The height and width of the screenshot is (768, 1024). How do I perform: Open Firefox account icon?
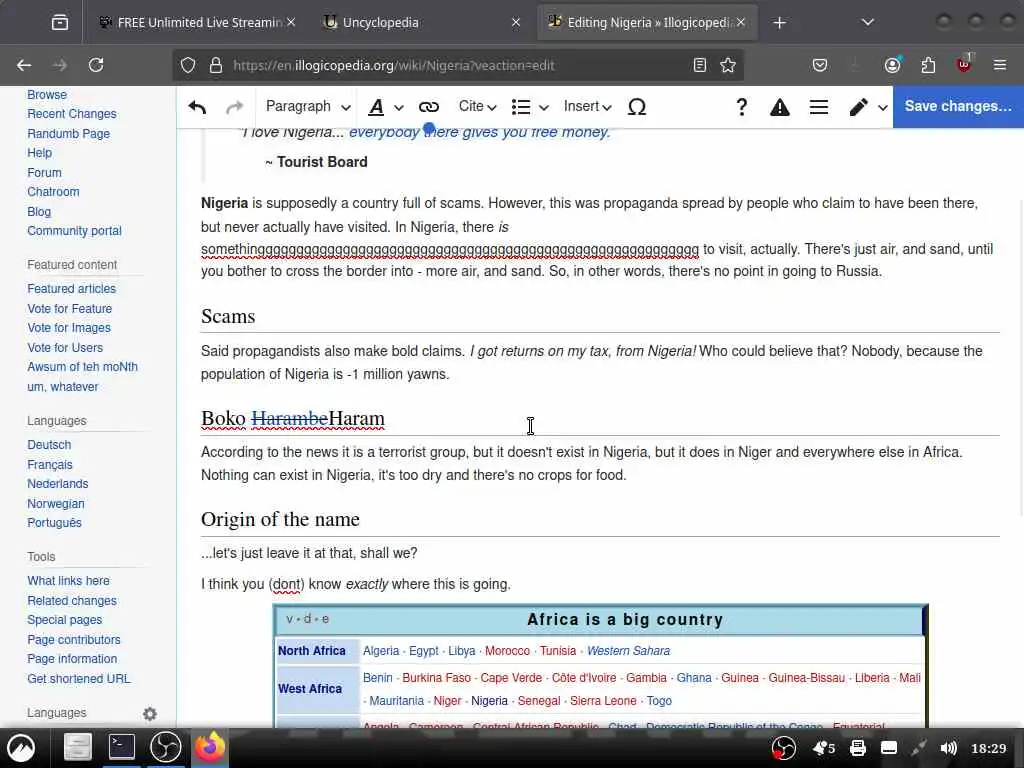893,65
